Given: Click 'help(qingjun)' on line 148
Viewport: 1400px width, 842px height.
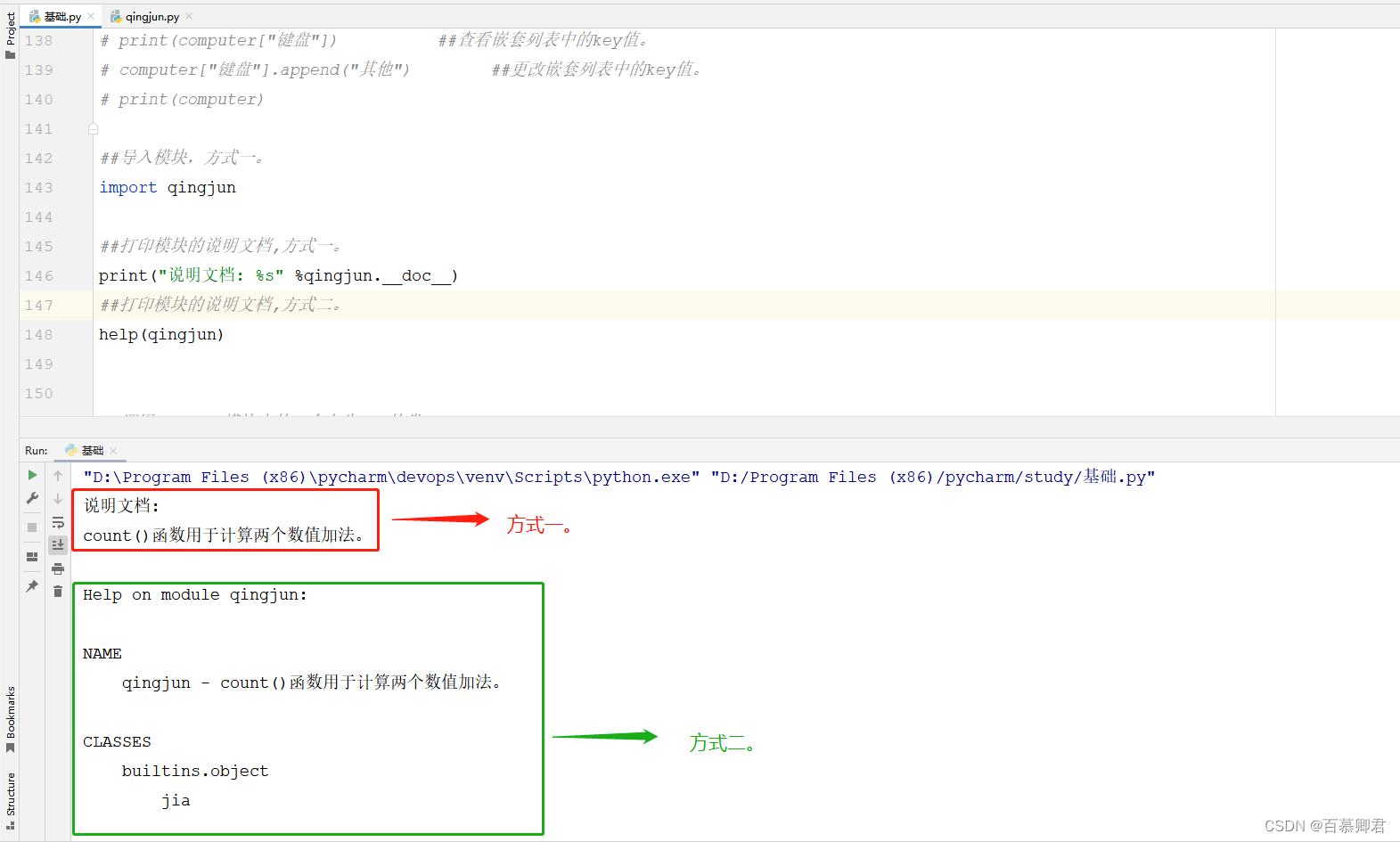Looking at the screenshot, I should coord(161,334).
